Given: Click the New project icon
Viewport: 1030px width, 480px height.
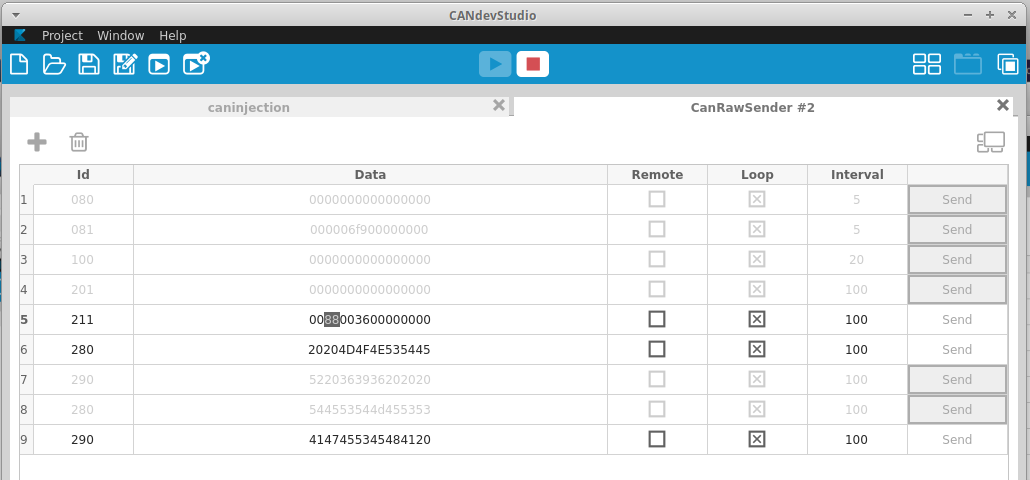Looking at the screenshot, I should [x=19, y=64].
